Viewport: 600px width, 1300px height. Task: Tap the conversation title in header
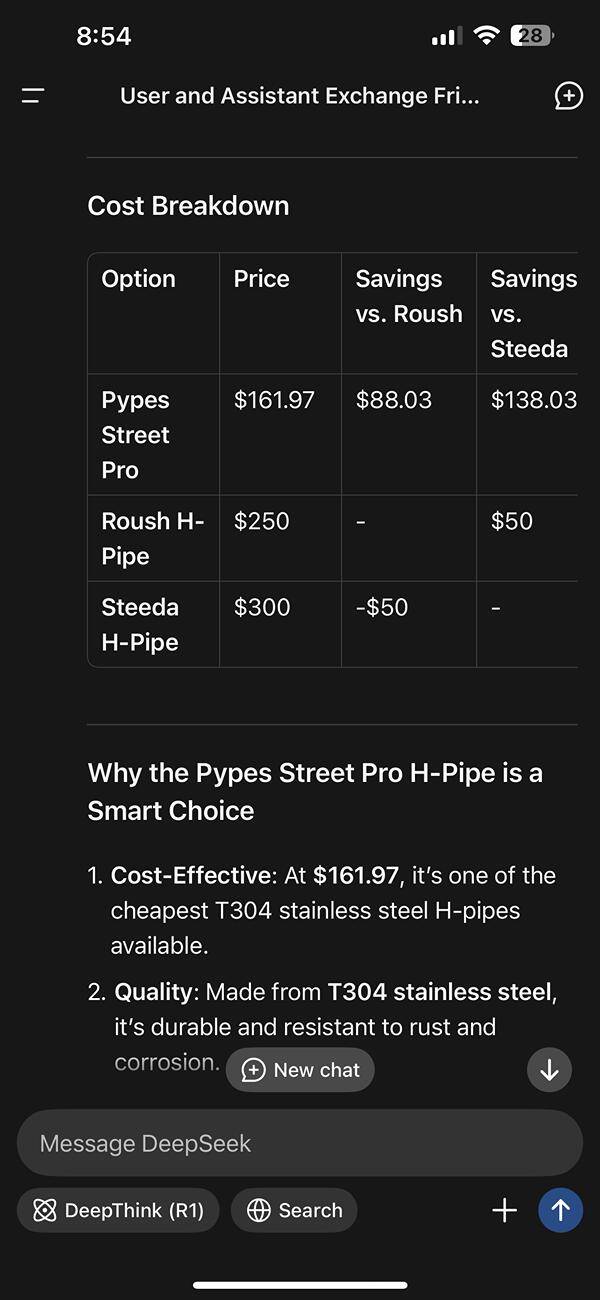(x=300, y=96)
